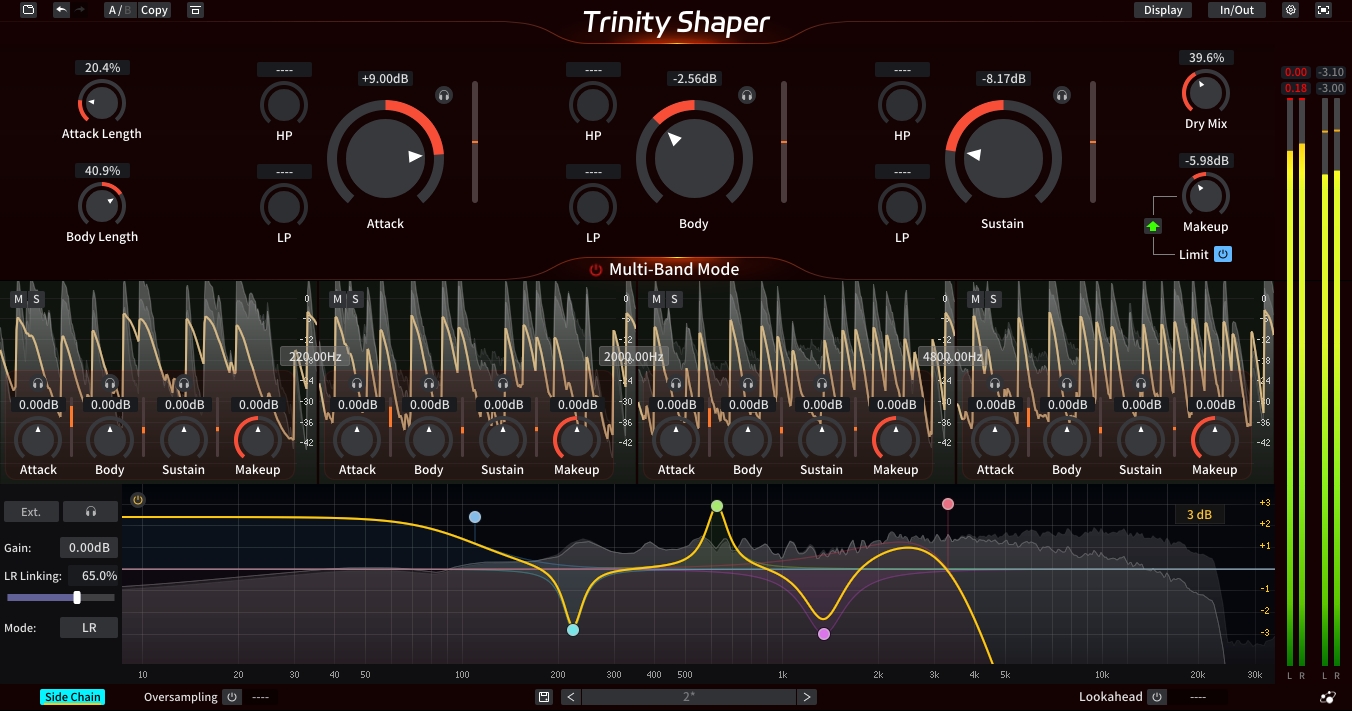Click the 2000.00Hz crossover frequency label
This screenshot has height=711, width=1352.
click(634, 356)
